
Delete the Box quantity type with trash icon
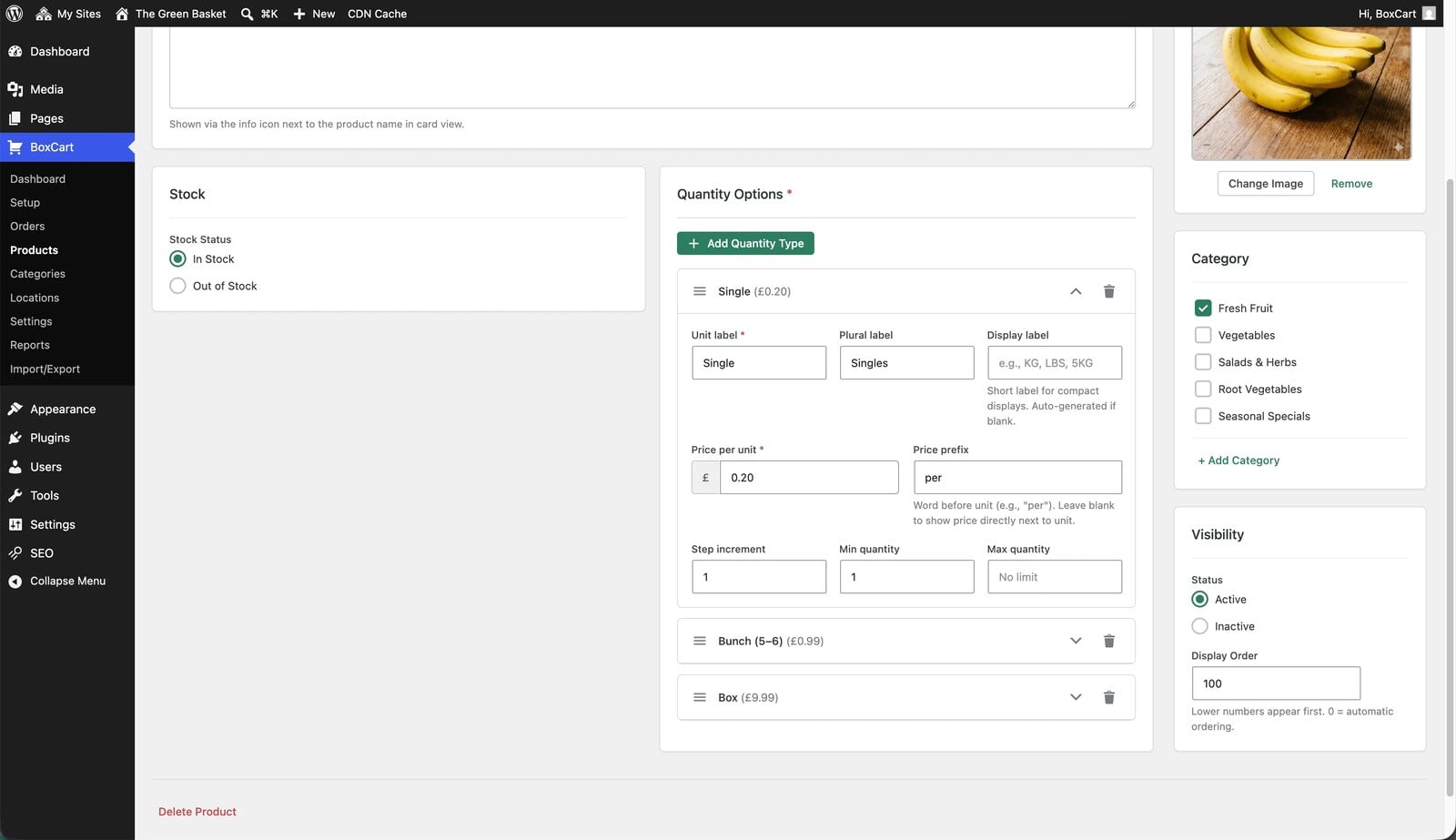point(1108,697)
